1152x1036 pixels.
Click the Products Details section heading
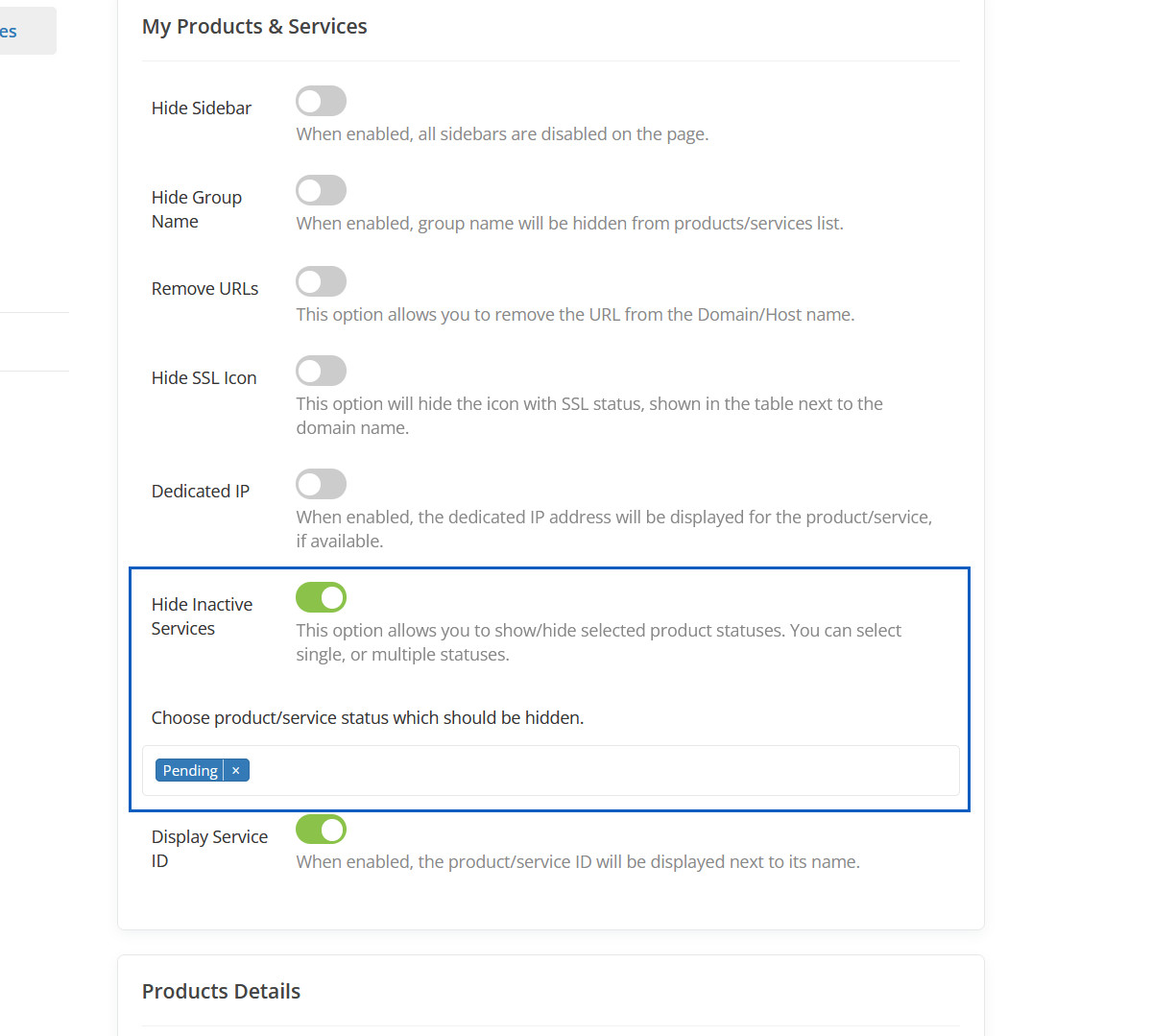[x=221, y=992]
